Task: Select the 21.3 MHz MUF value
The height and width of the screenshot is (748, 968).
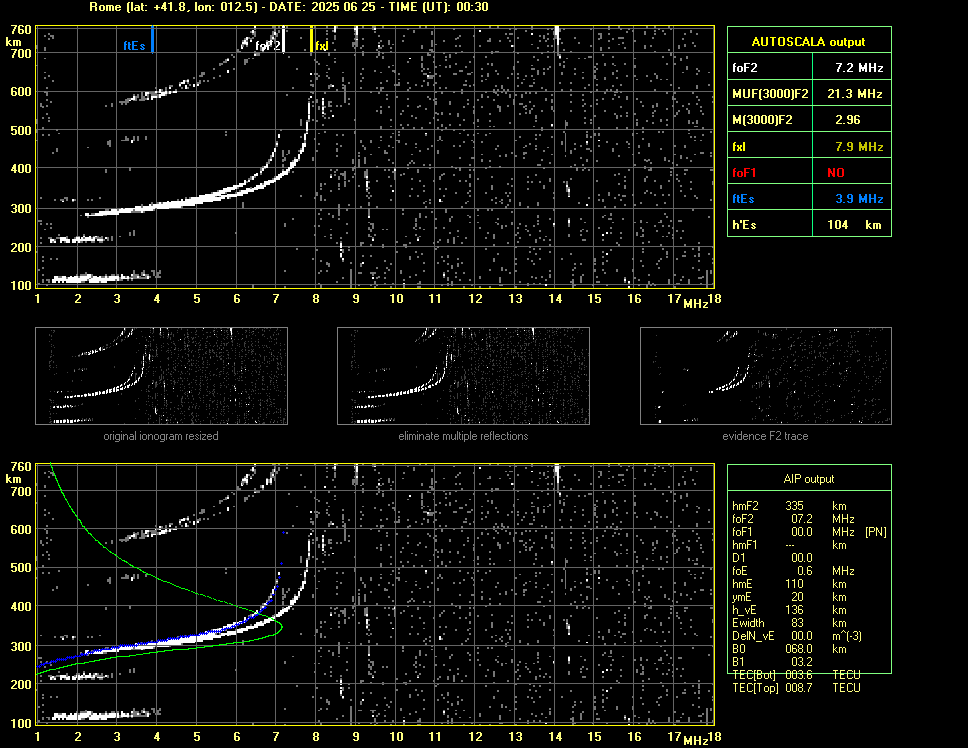Action: [852, 93]
